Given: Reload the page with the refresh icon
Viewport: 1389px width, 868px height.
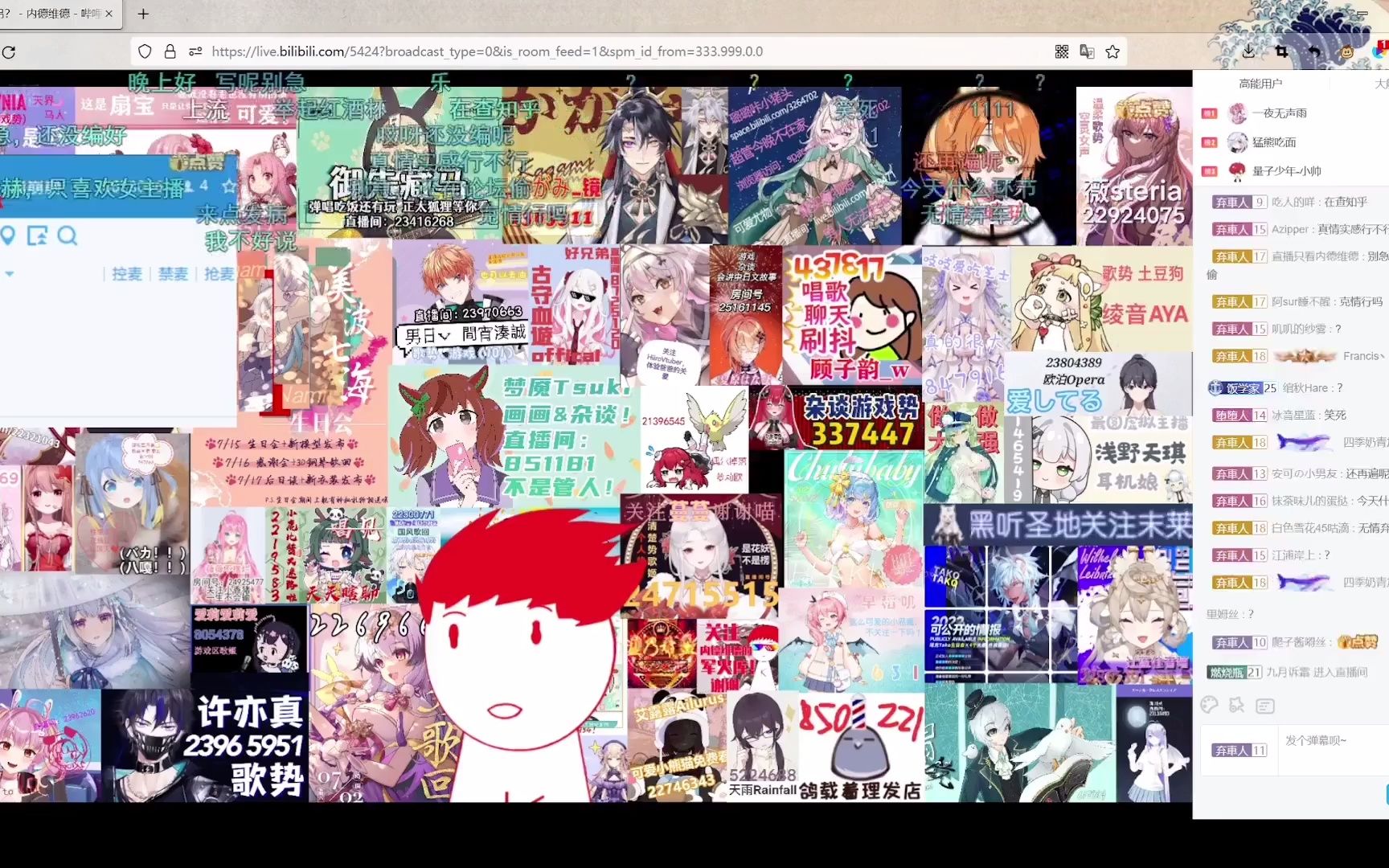Looking at the screenshot, I should tap(9, 52).
